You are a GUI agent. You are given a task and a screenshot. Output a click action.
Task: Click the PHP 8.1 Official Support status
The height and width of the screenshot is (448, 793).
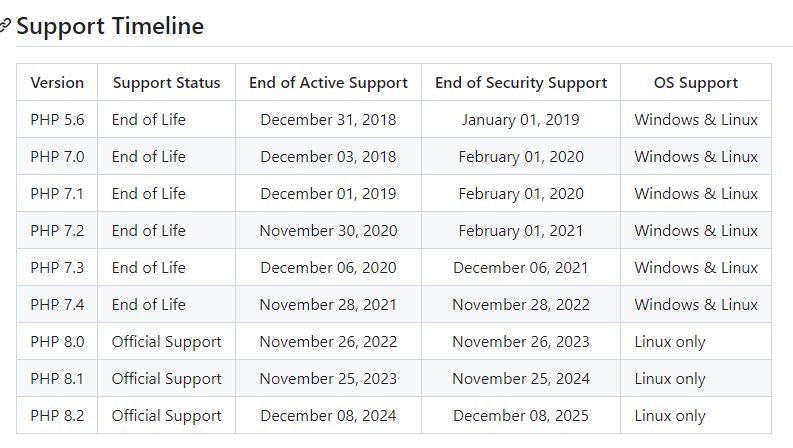(x=166, y=379)
